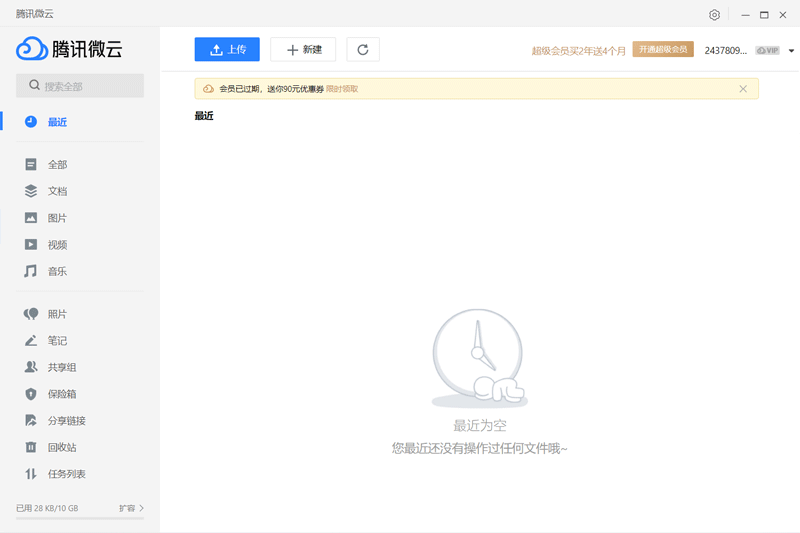Go to the 音乐 music category

tap(57, 272)
